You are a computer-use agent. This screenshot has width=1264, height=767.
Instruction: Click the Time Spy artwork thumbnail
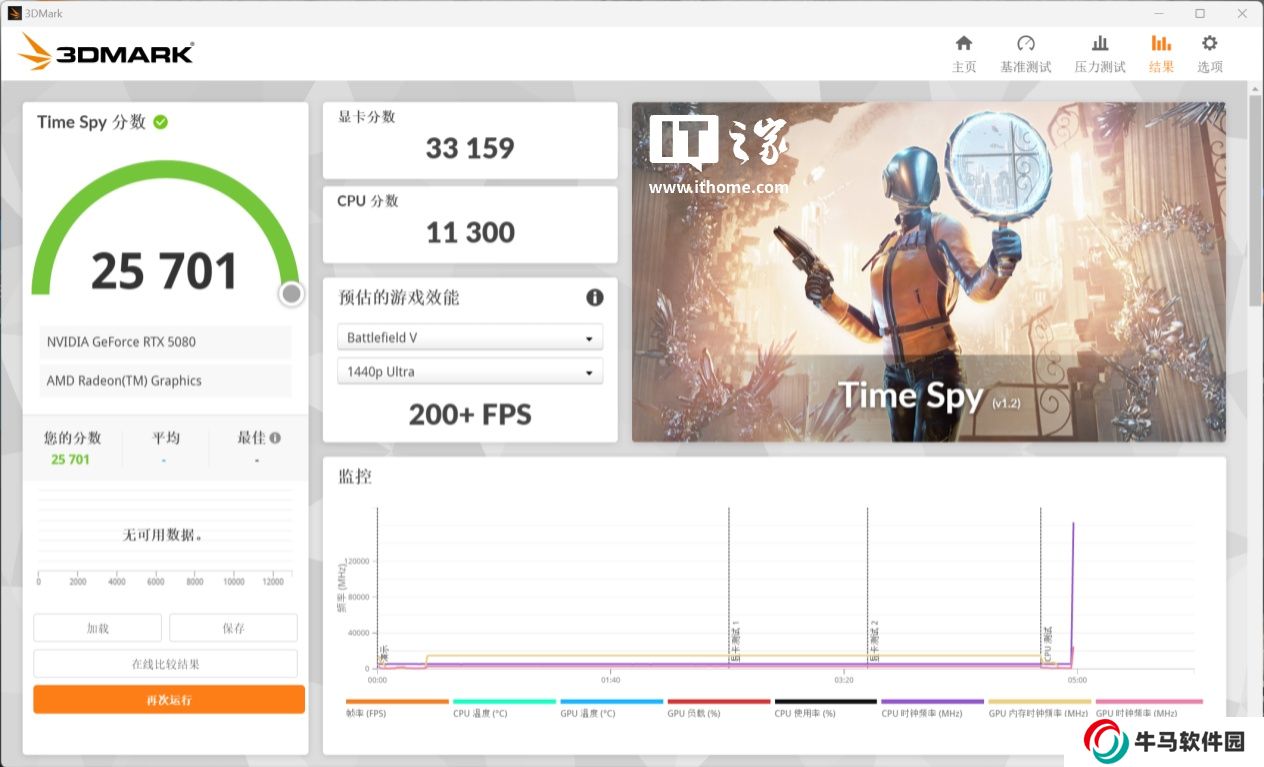click(928, 272)
